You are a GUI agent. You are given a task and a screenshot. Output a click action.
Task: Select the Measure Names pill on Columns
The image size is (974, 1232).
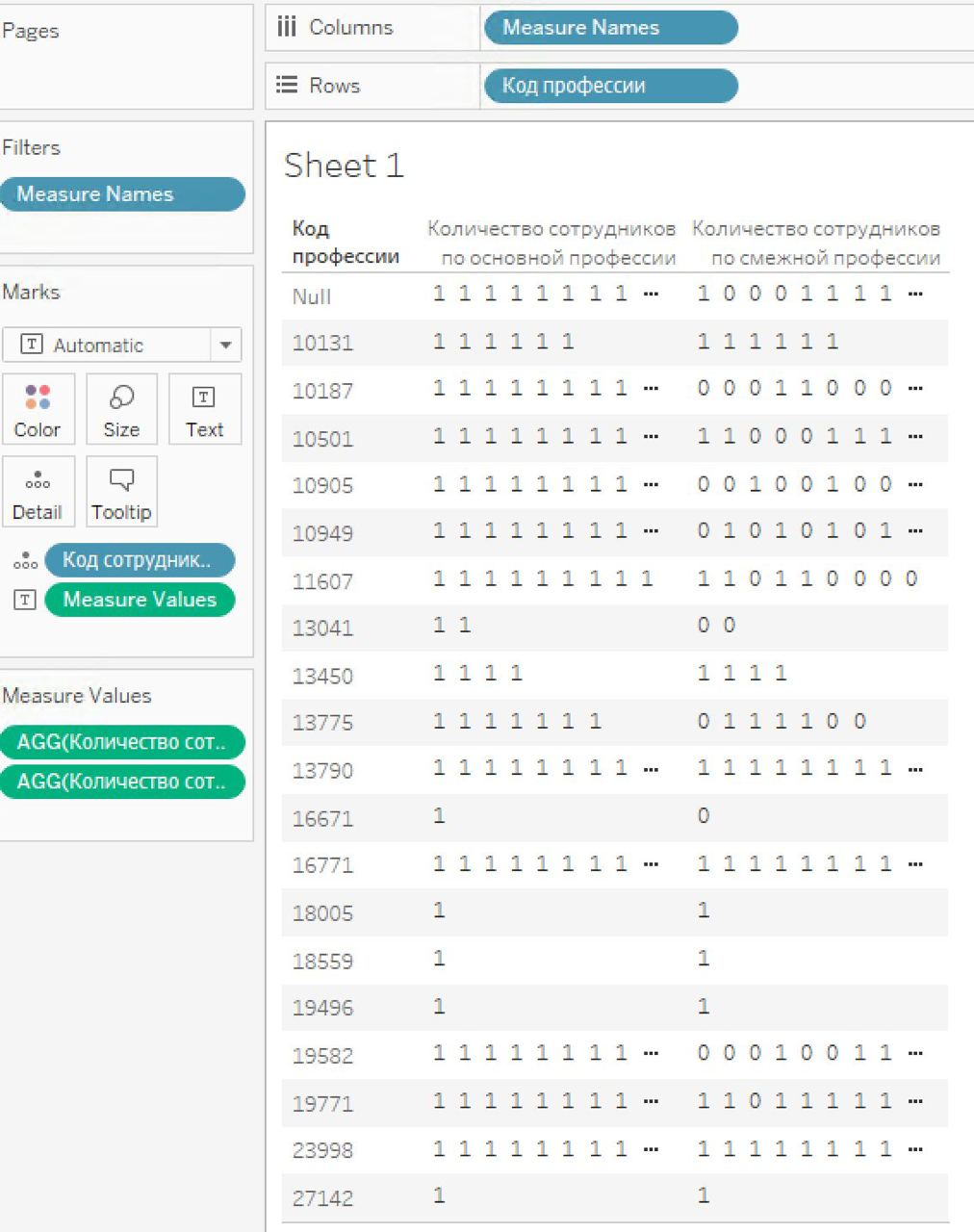(x=610, y=28)
